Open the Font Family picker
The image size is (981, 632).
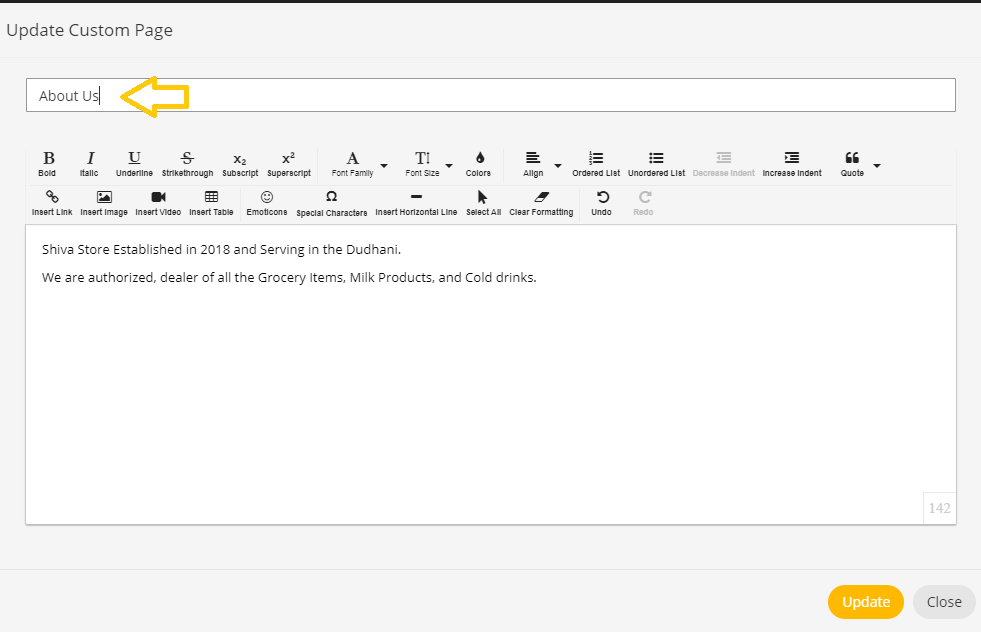tap(353, 164)
